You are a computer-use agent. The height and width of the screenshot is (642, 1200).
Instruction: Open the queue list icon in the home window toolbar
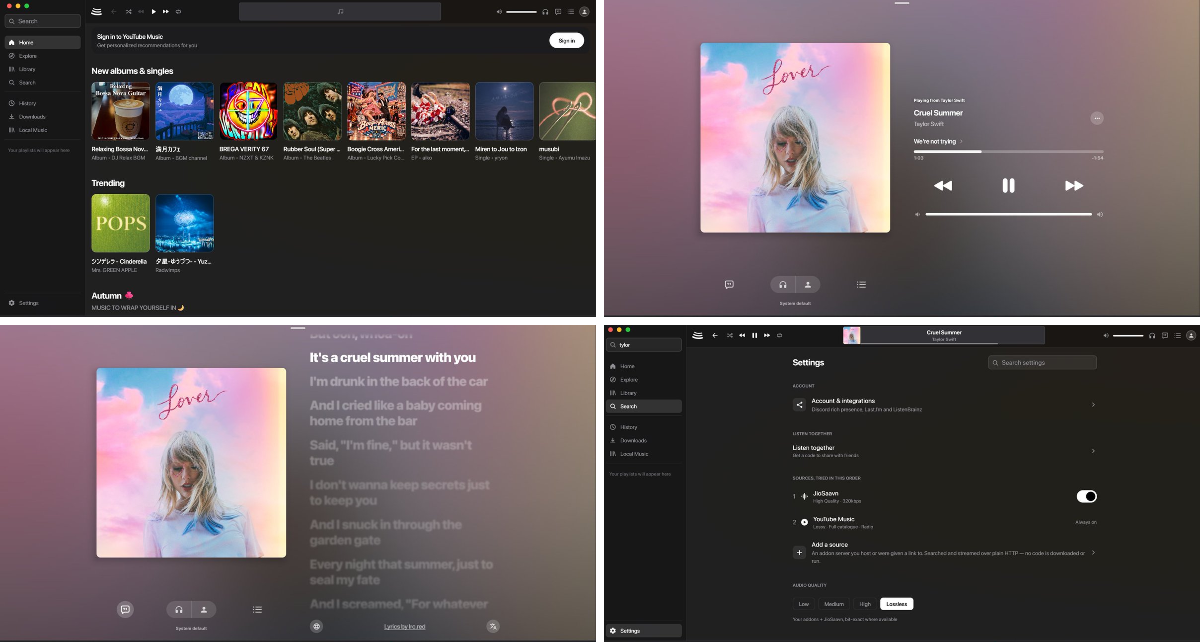(571, 12)
